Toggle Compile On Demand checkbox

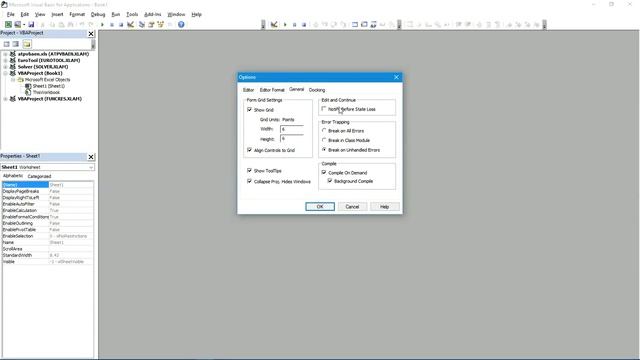[x=324, y=172]
